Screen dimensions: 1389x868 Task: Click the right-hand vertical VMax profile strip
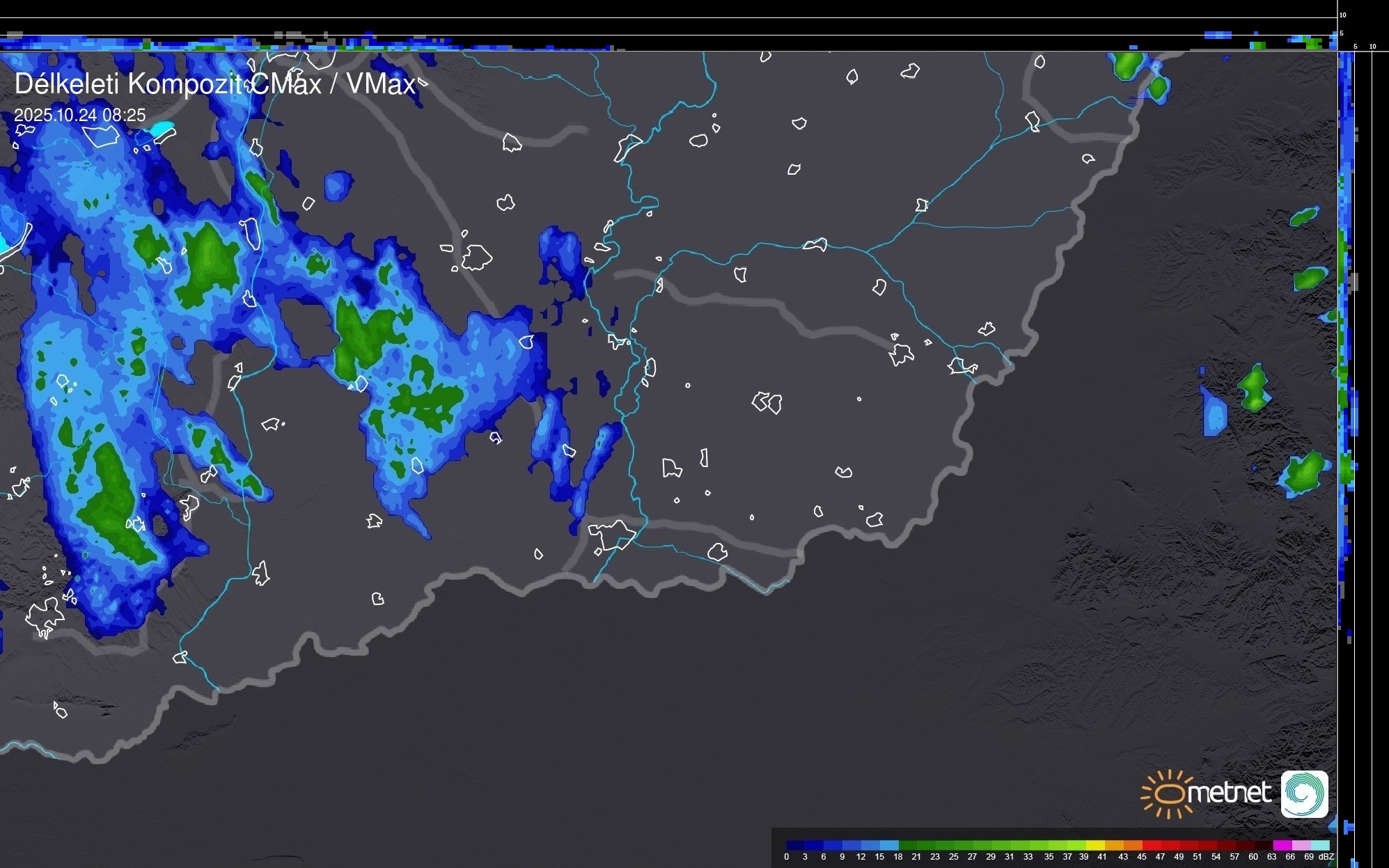coord(1346,348)
